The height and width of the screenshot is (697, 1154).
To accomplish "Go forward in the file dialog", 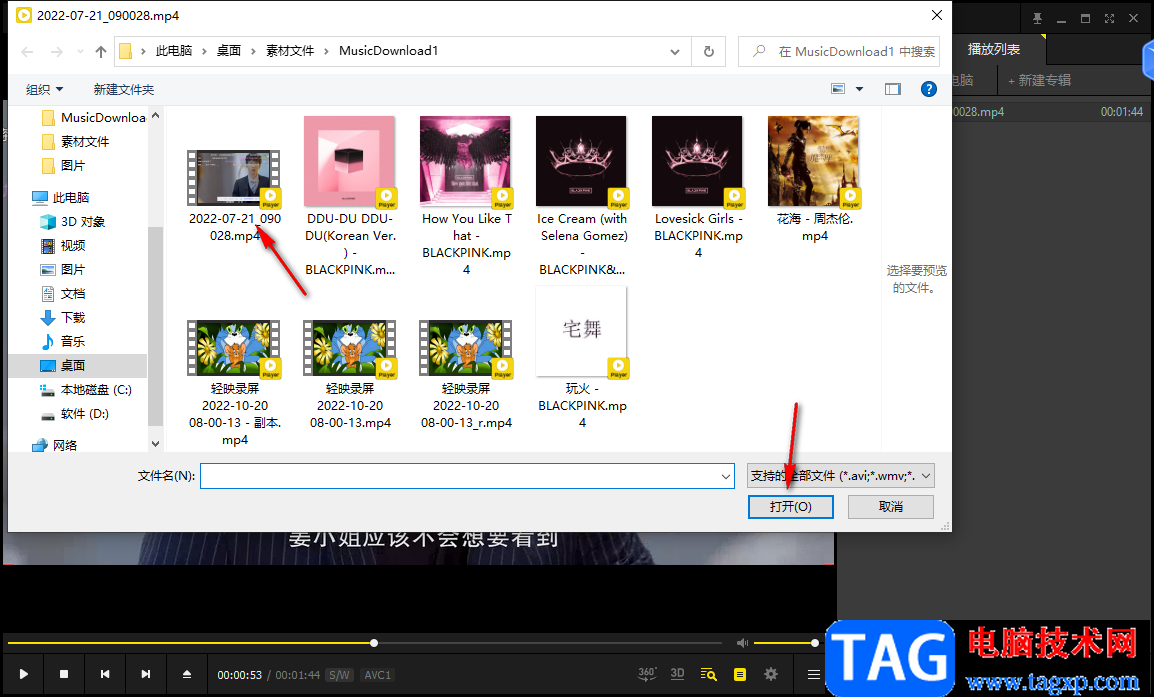I will point(57,52).
